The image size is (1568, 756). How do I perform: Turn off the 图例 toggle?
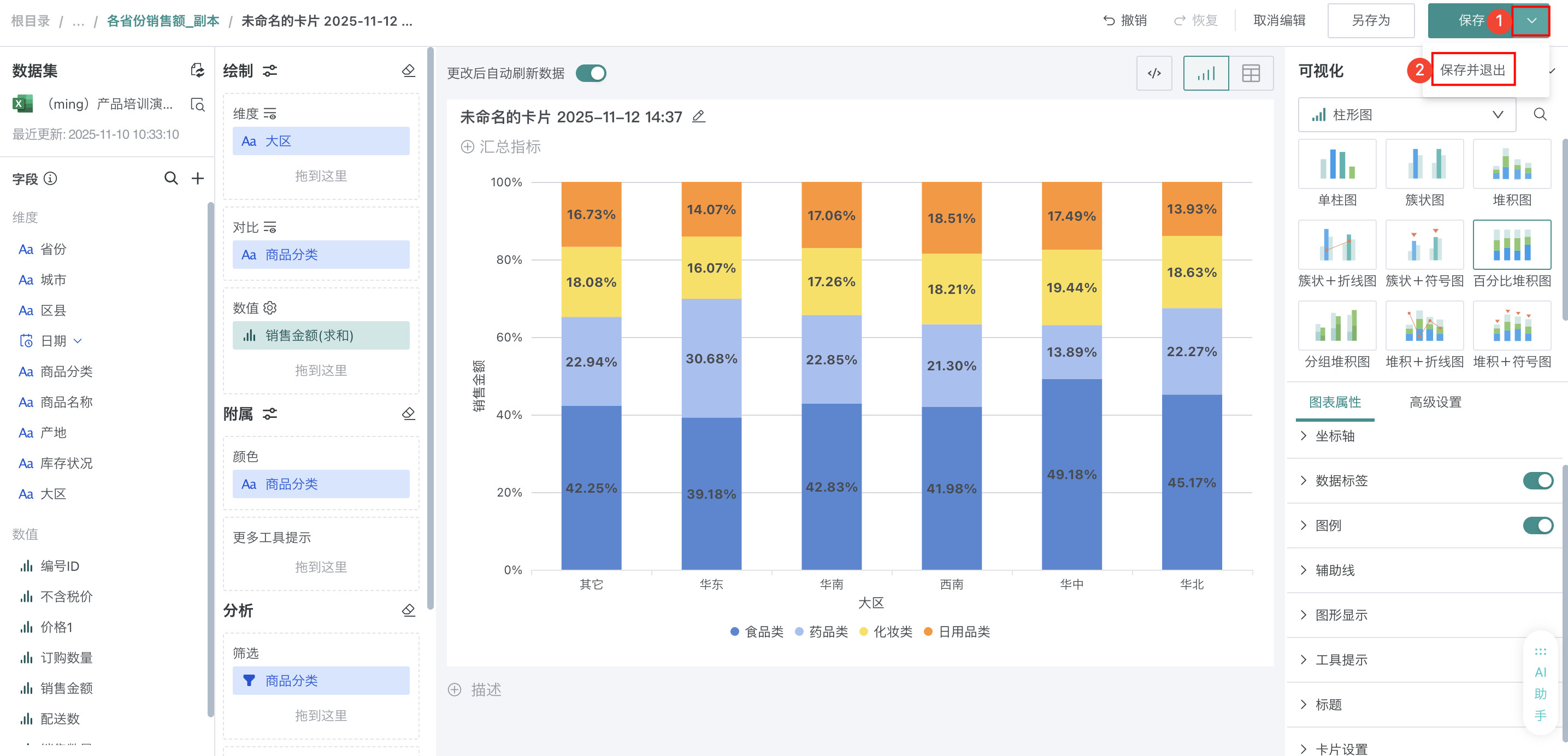pos(1537,525)
